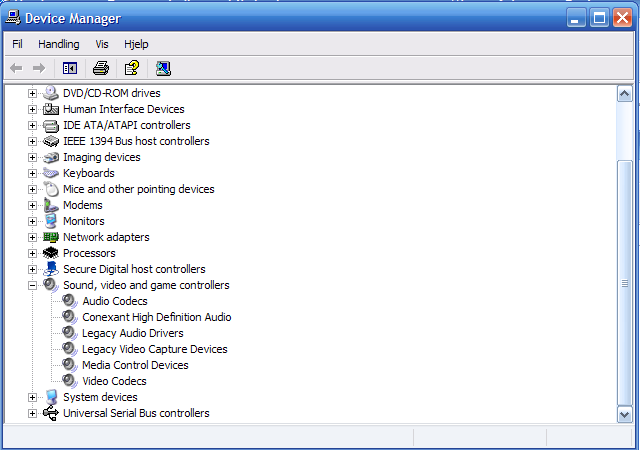Select the Monitors icon
Image resolution: width=640 pixels, height=450 pixels.
(x=51, y=221)
